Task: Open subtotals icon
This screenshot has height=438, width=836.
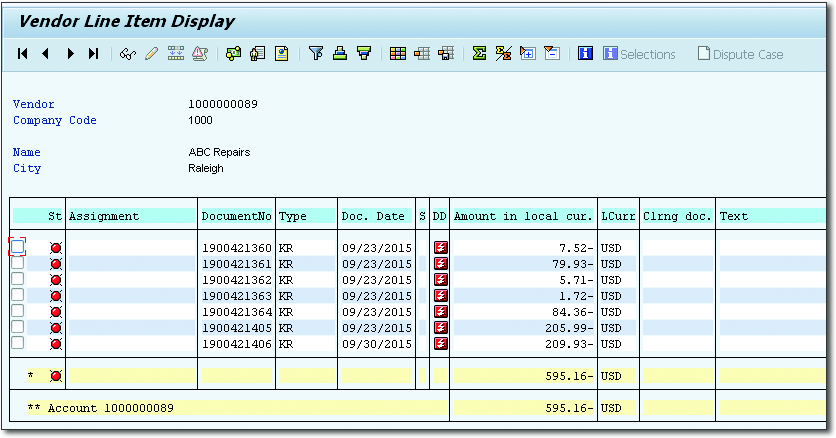Action: pos(504,54)
